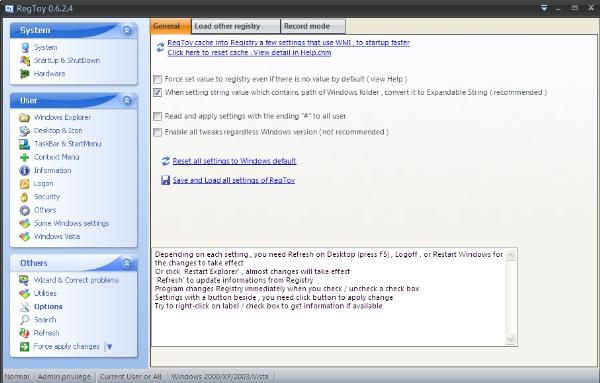Uncheck convert to Expandable String checkbox
The width and height of the screenshot is (600, 383).
tap(157, 93)
